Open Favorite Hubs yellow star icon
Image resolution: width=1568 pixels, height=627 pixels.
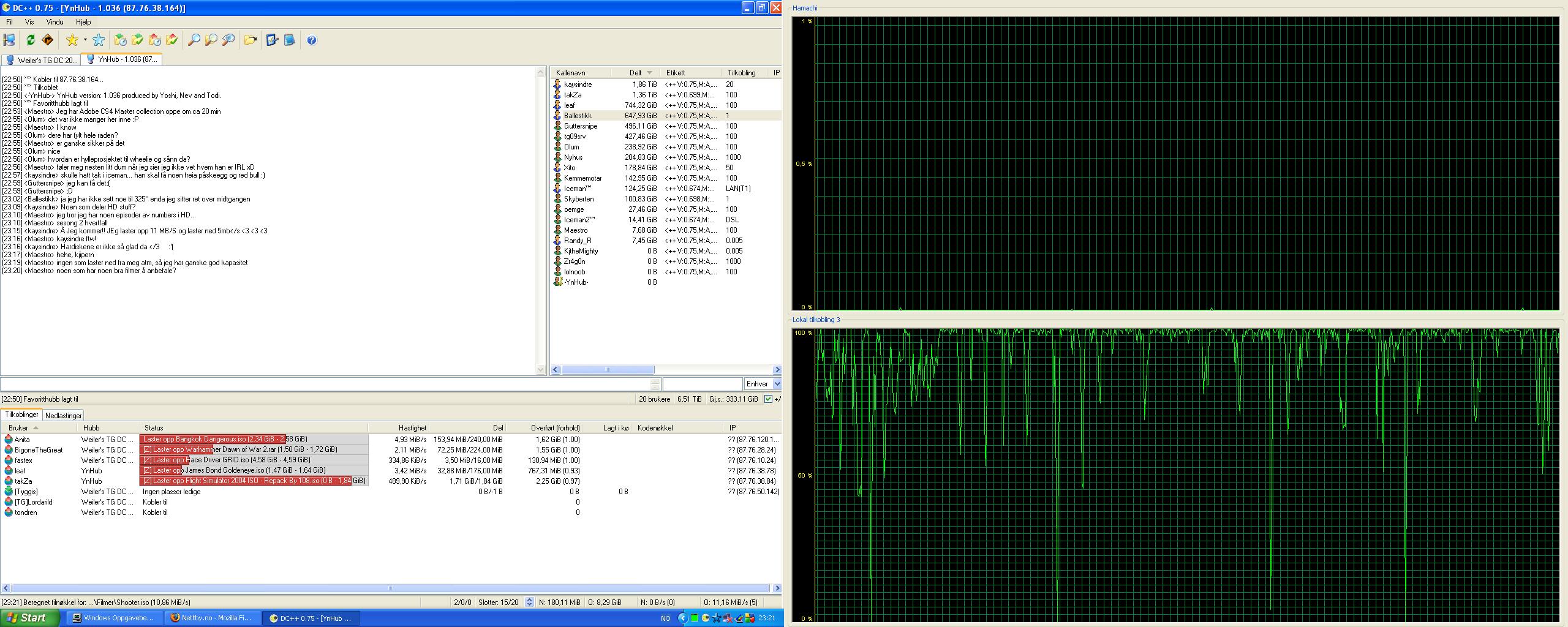click(x=72, y=40)
